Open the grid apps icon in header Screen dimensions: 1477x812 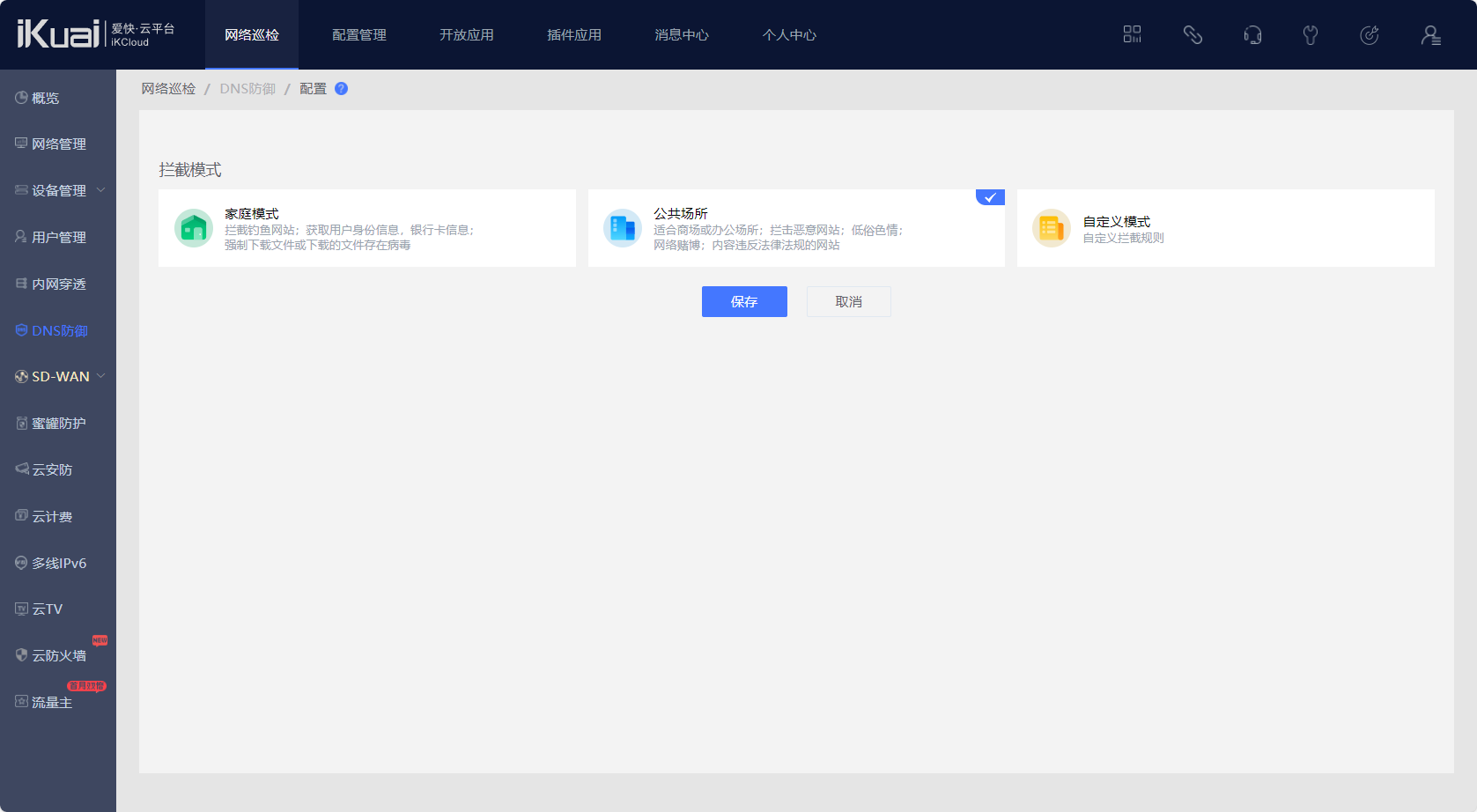pos(1133,34)
